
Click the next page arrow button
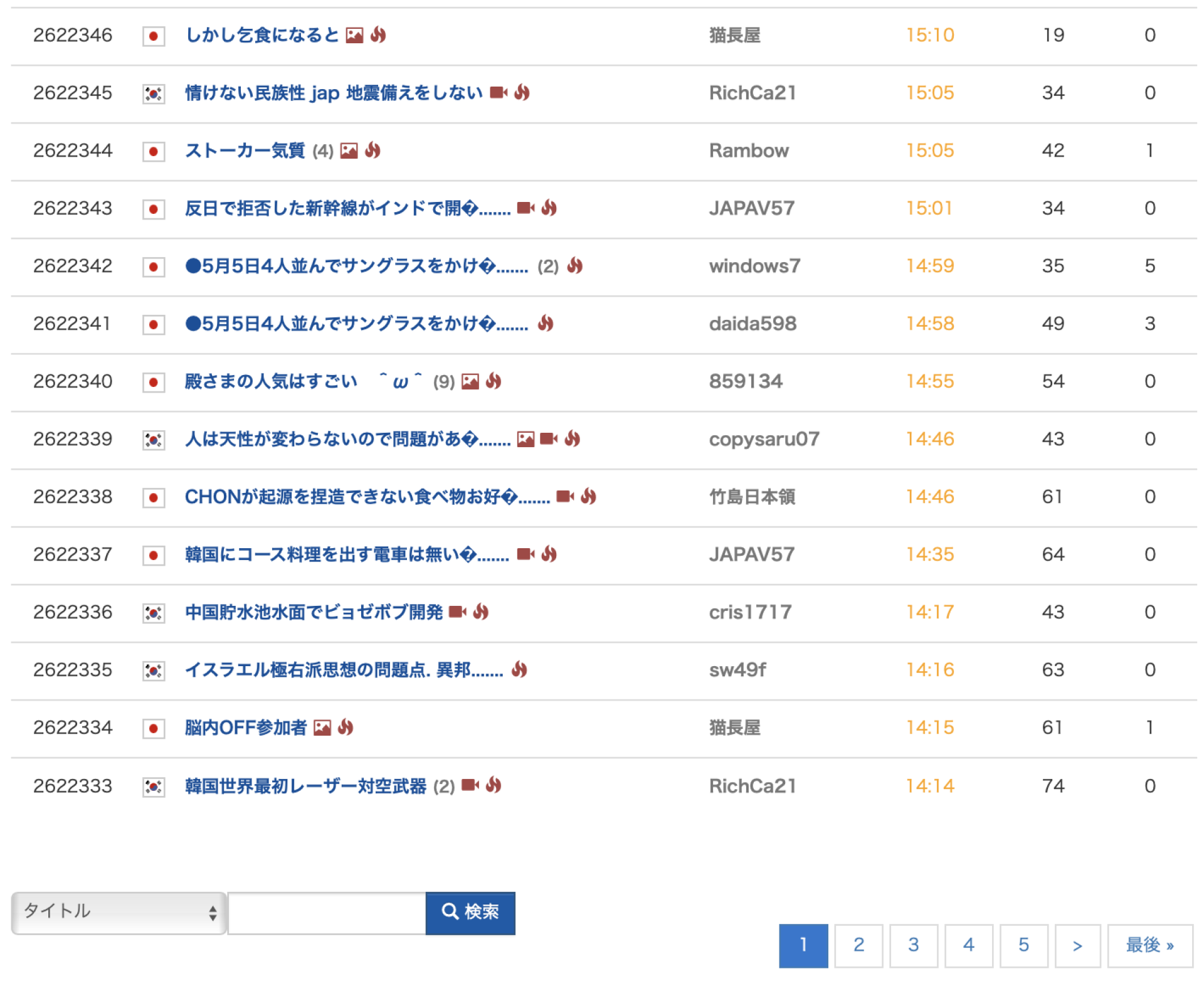coord(1077,946)
